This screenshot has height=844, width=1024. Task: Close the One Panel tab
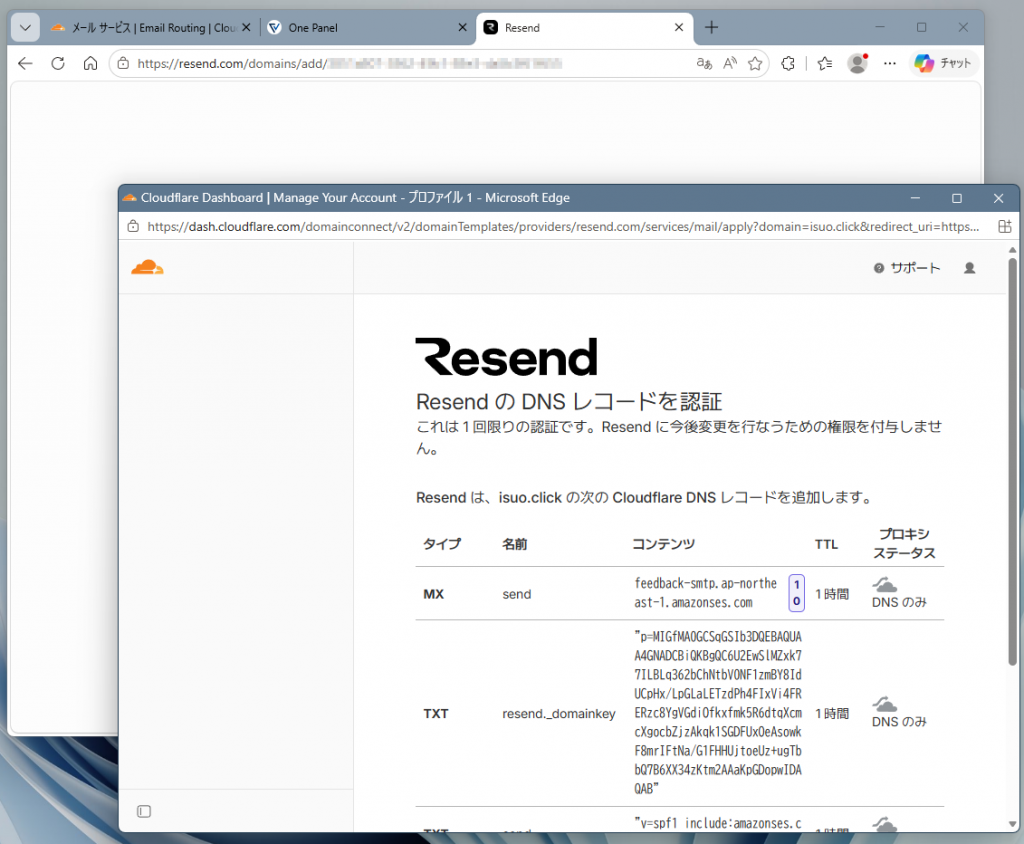pyautogui.click(x=462, y=27)
